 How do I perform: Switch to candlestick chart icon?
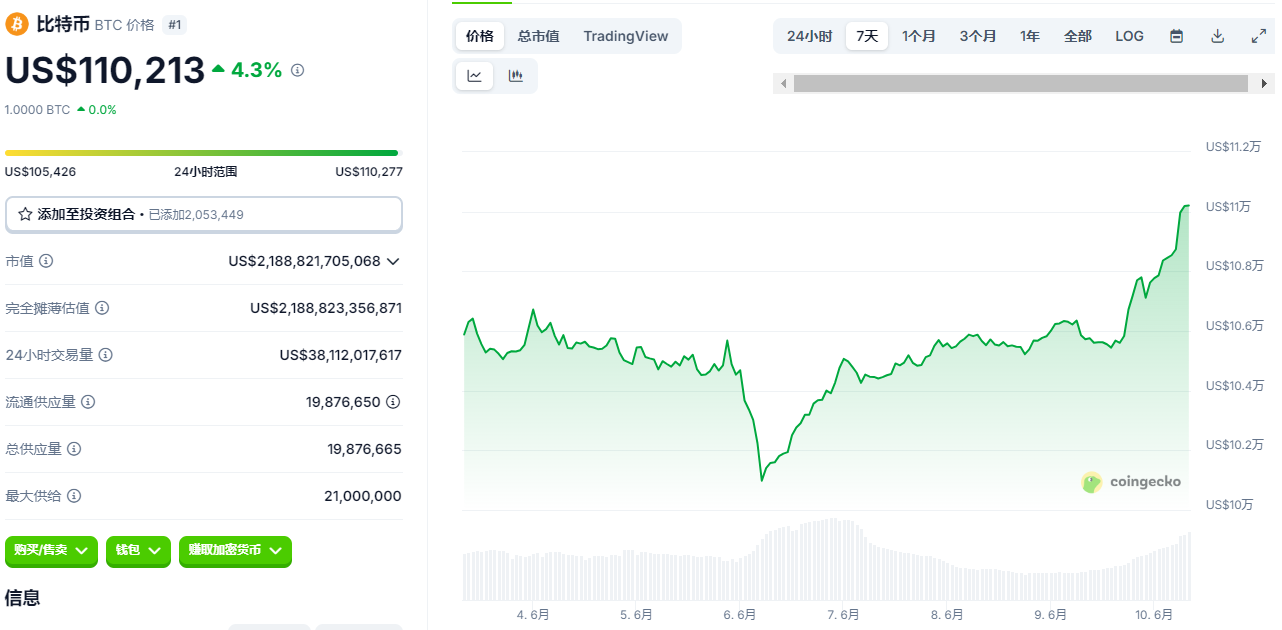coord(516,76)
